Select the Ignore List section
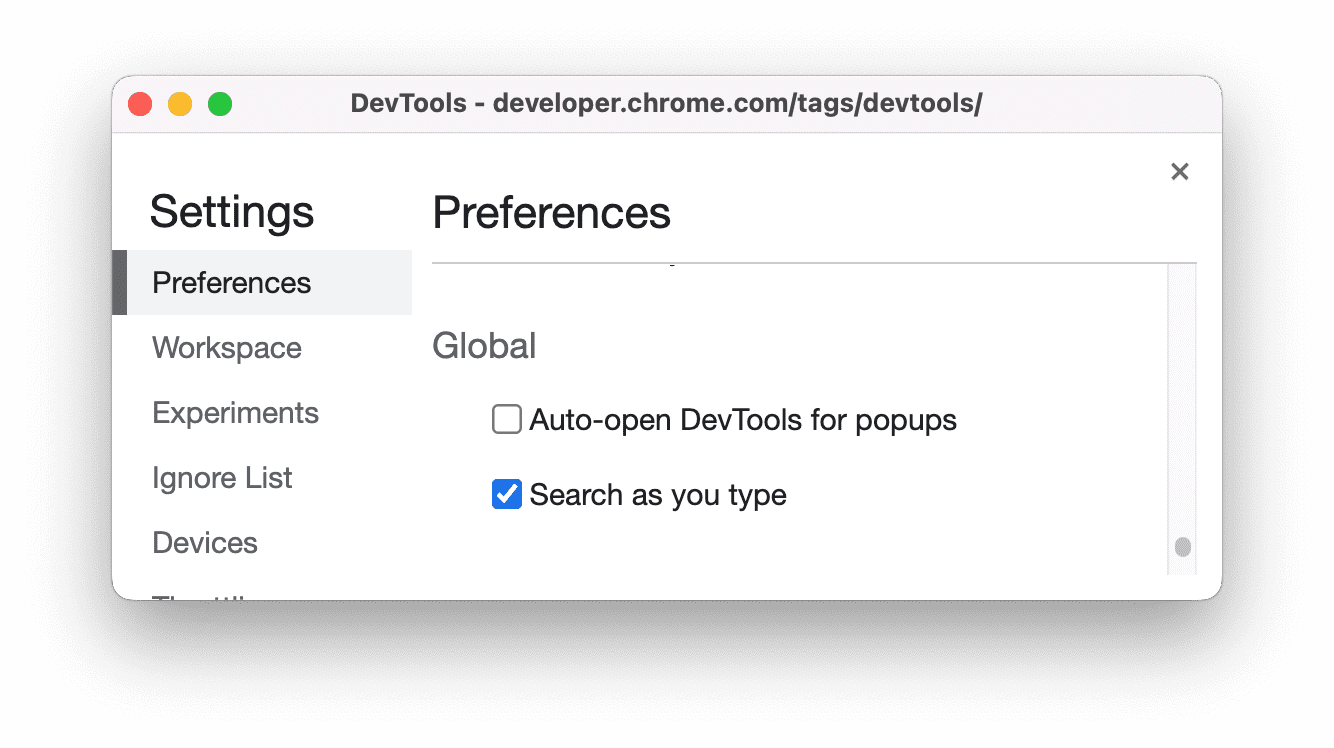This screenshot has width=1334, height=748. pyautogui.click(x=222, y=478)
